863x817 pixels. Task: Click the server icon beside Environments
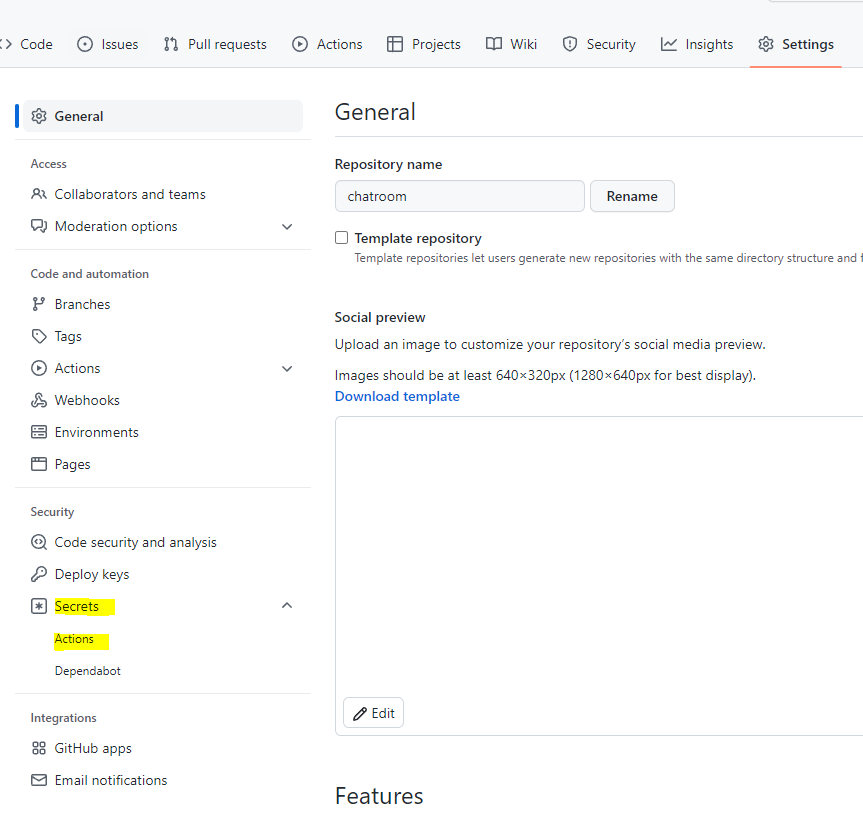(x=39, y=432)
